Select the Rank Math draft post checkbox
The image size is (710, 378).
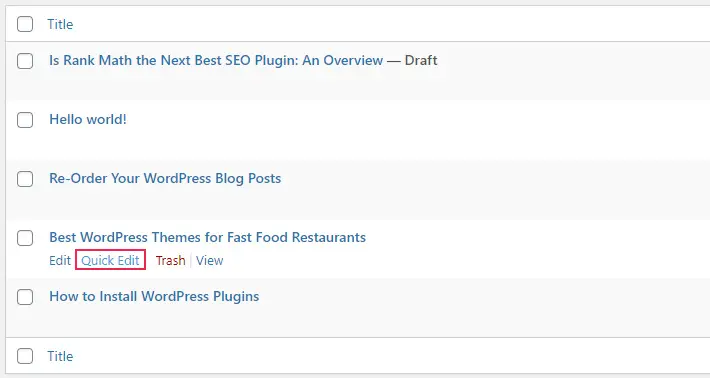click(25, 61)
